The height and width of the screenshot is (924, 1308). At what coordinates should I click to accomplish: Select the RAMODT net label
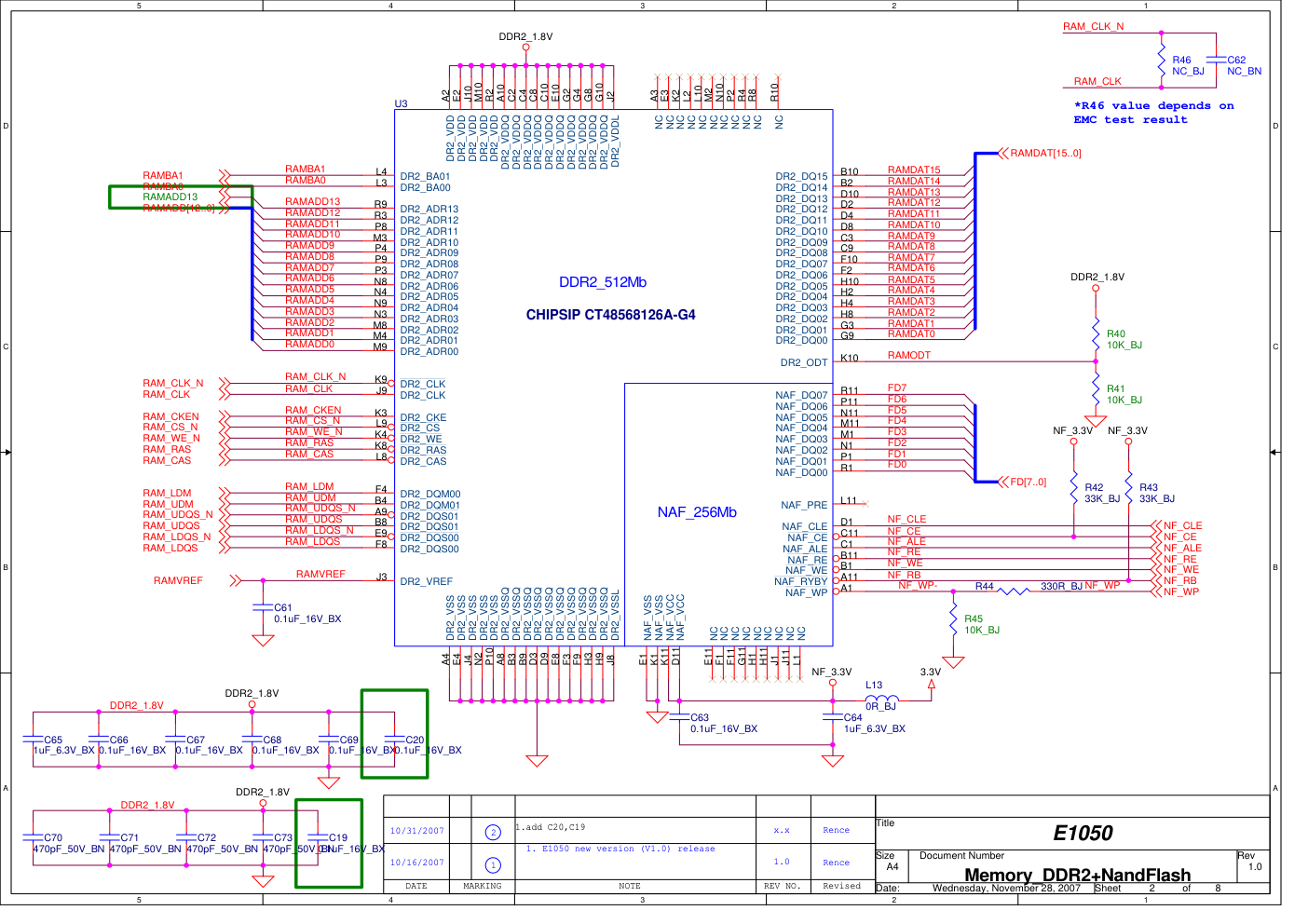point(908,355)
